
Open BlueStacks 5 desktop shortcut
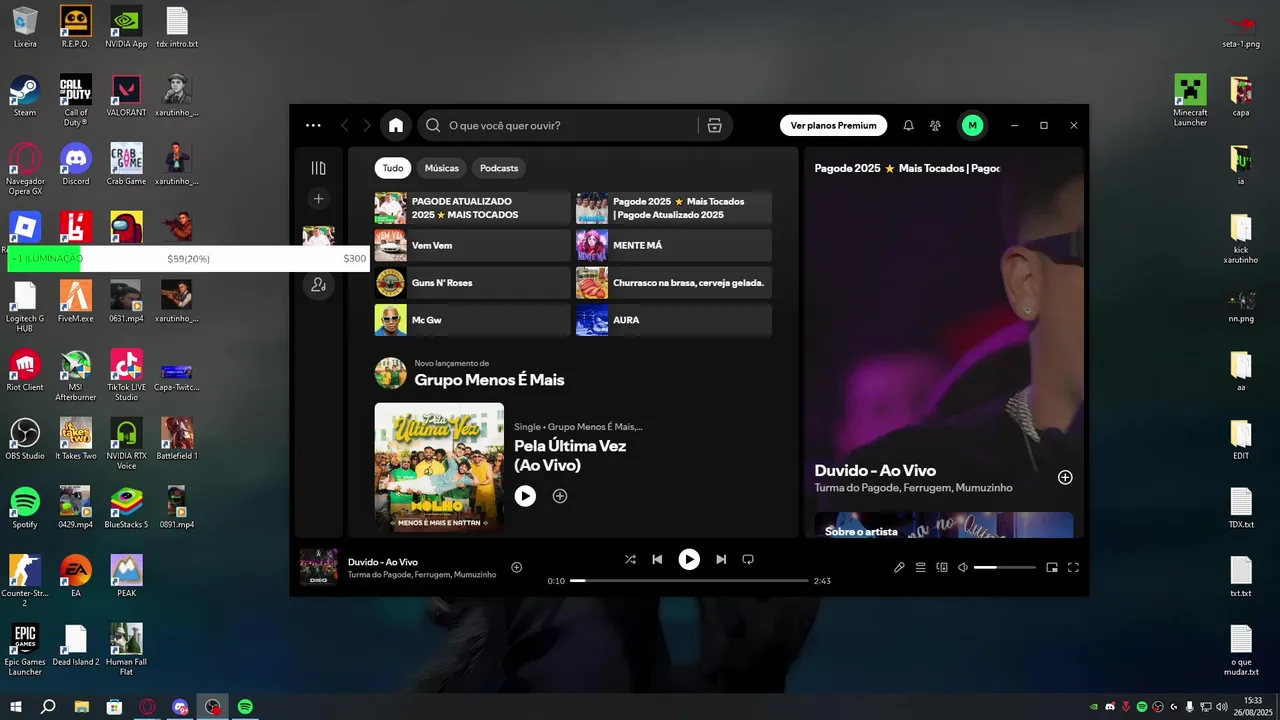coord(126,508)
